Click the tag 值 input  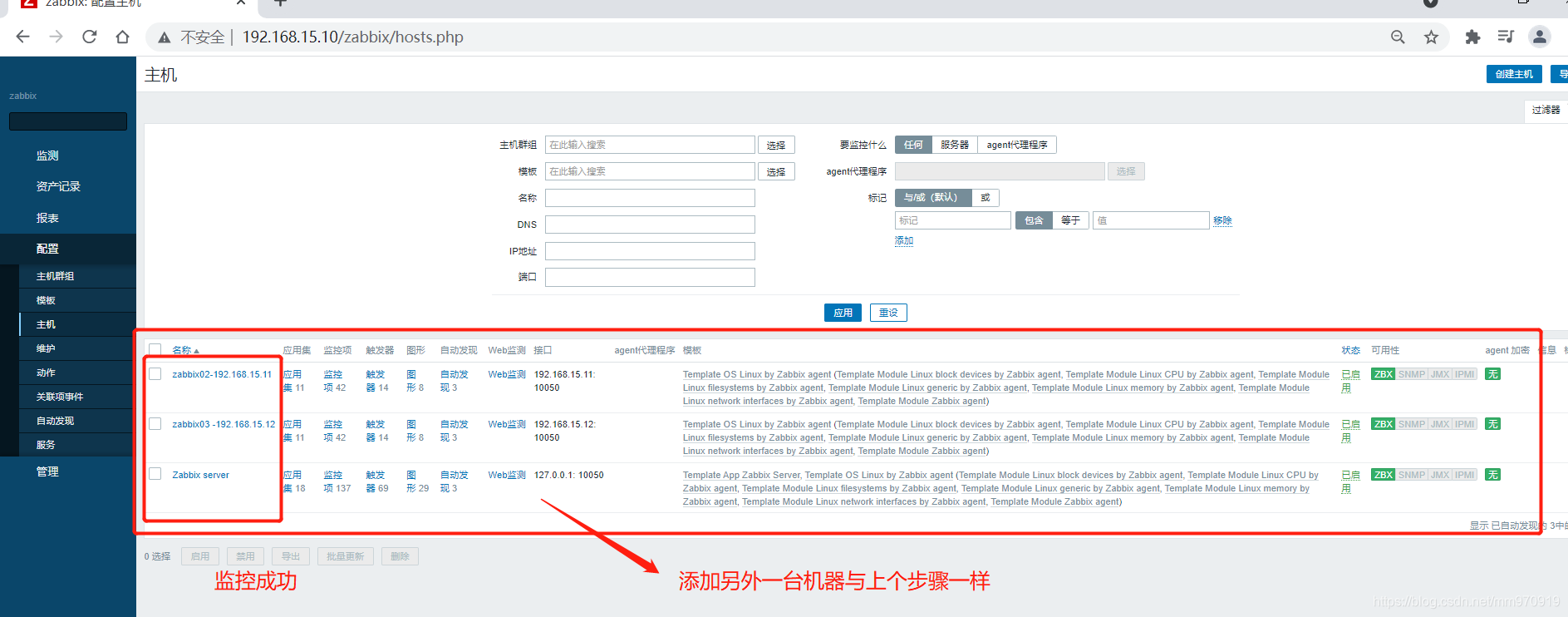(x=1151, y=220)
